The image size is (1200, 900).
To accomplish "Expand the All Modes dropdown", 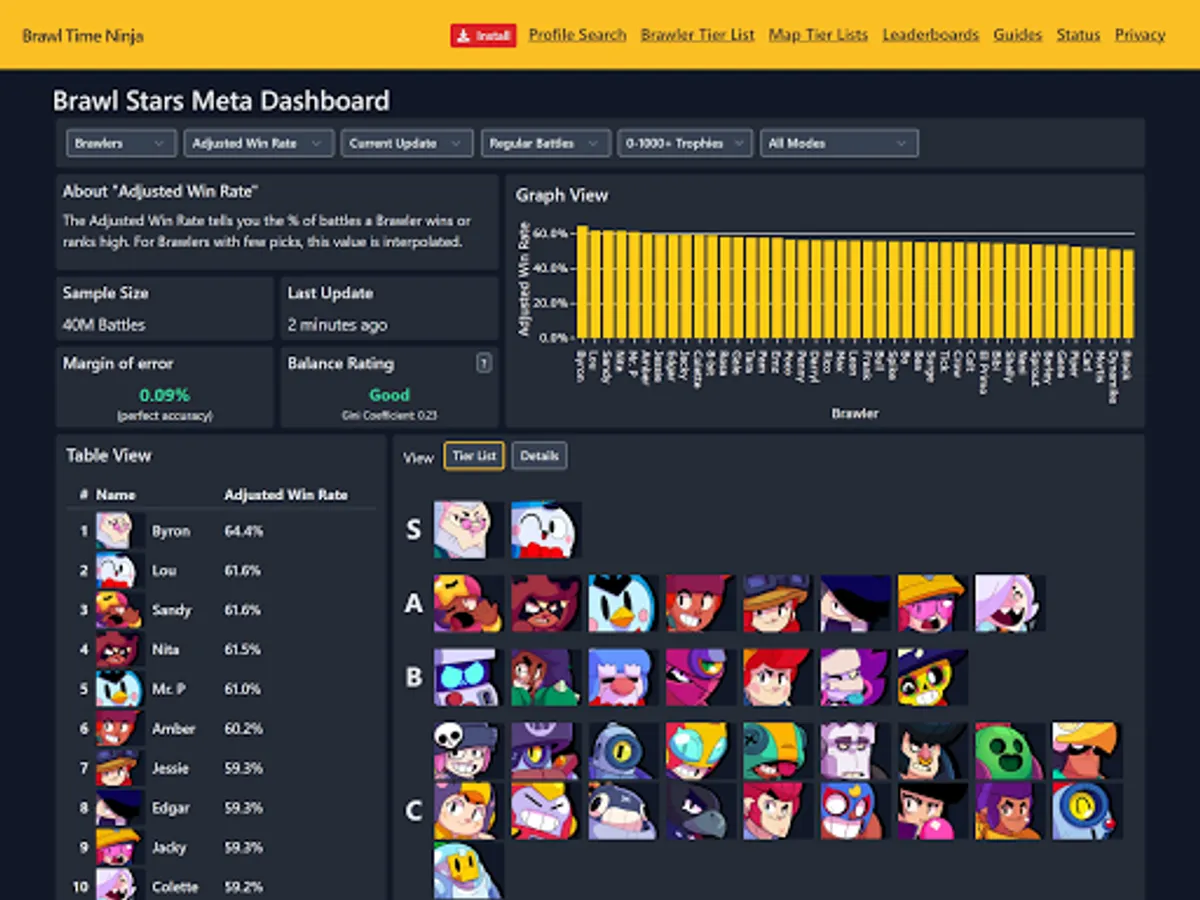I will tap(839, 143).
